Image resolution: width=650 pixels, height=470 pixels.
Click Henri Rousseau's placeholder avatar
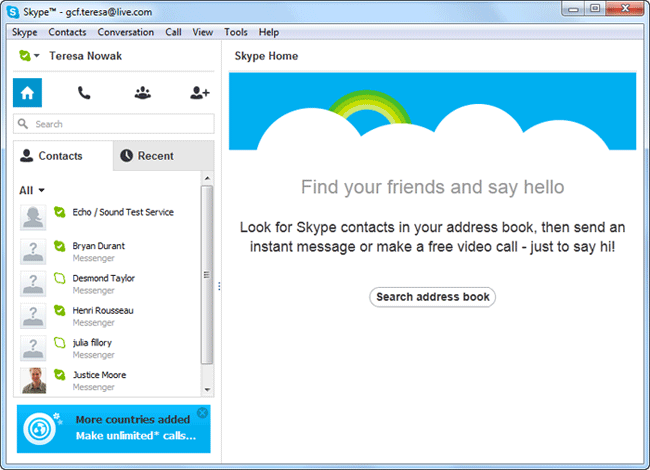click(33, 316)
